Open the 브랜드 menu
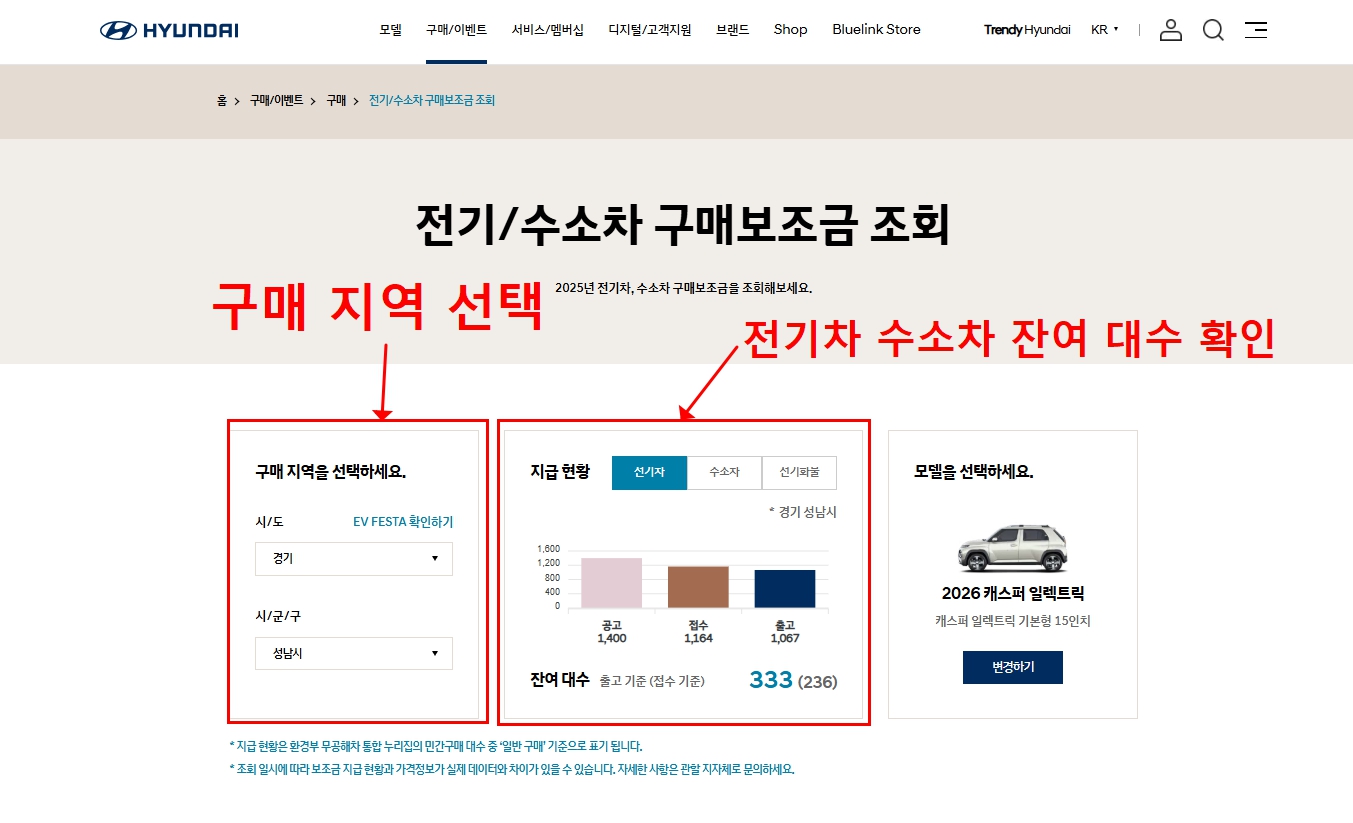This screenshot has height=823, width=1353. [732, 30]
